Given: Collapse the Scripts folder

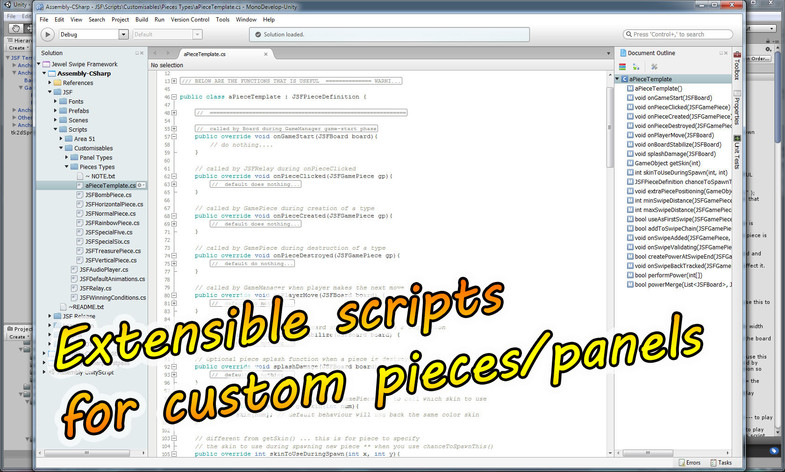Looking at the screenshot, I should tap(56, 129).
